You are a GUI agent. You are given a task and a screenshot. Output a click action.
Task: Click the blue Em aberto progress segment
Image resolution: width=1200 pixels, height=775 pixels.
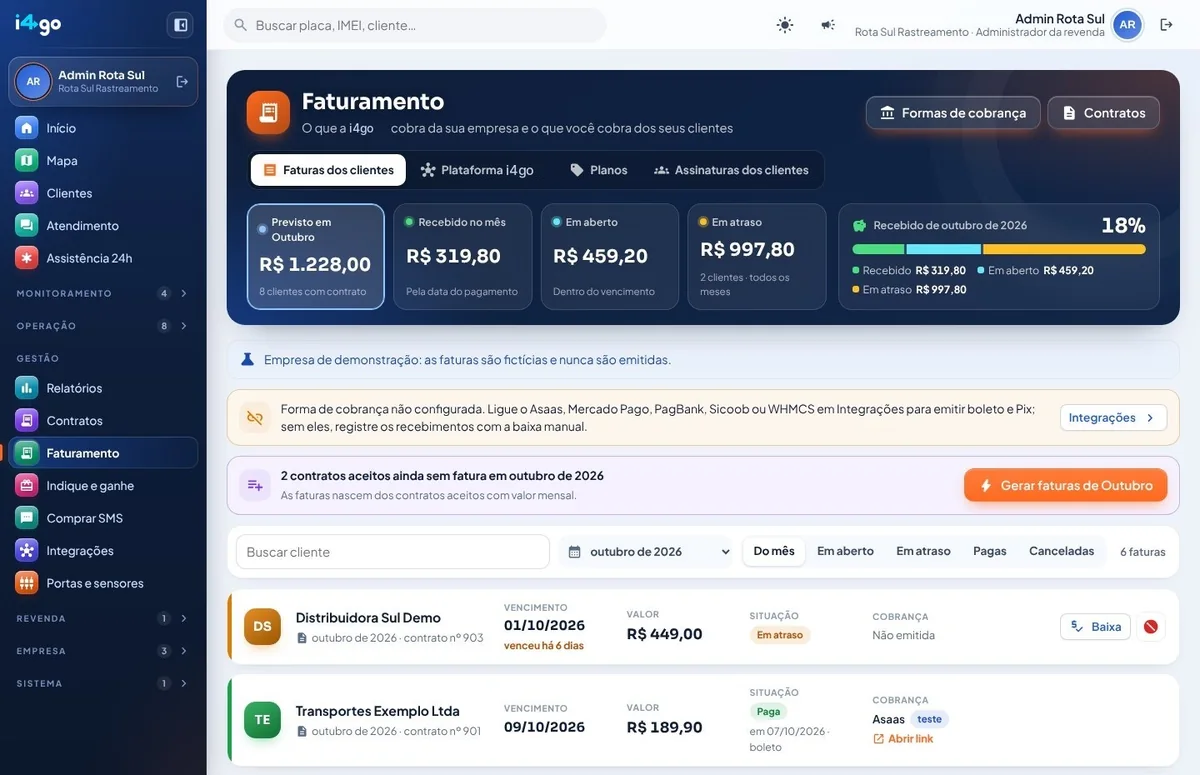[944, 249]
